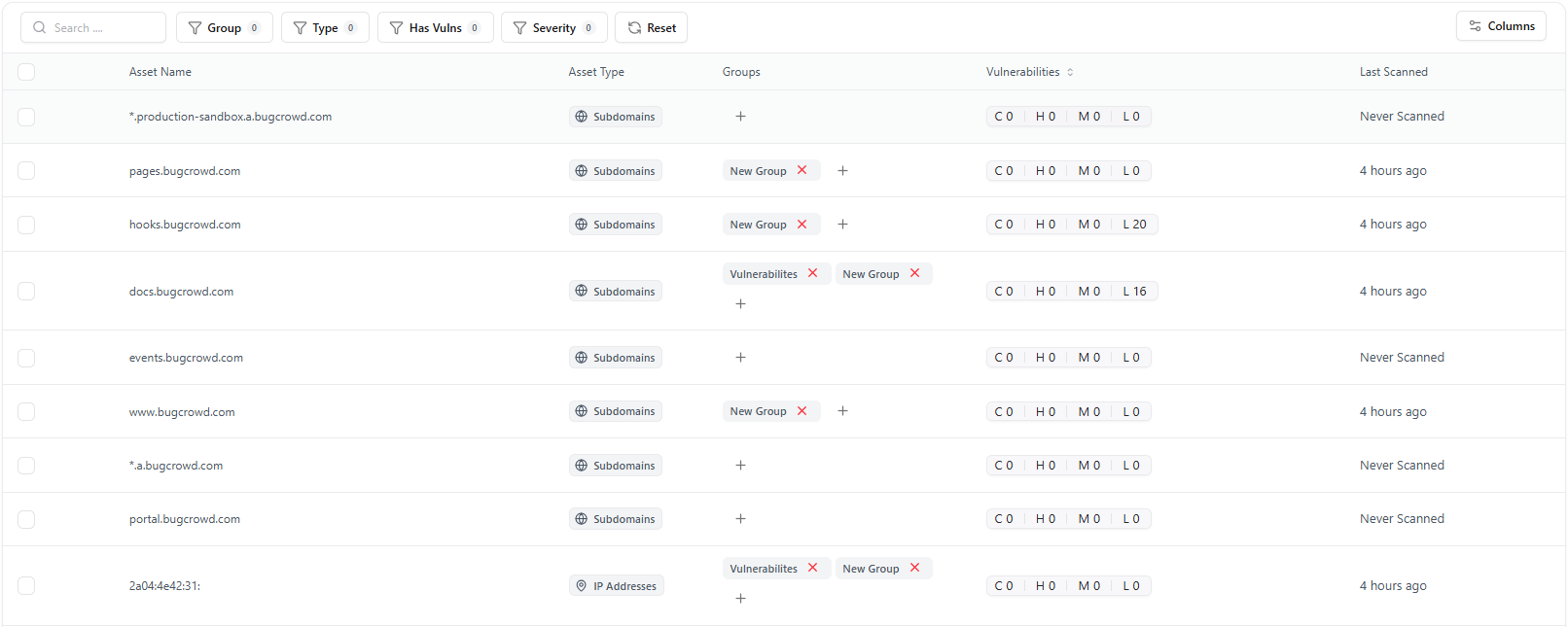The height and width of the screenshot is (627, 1568).
Task: Select the *.production-sandbox.a.bugcrowd.com row checkbox
Action: [x=26, y=117]
